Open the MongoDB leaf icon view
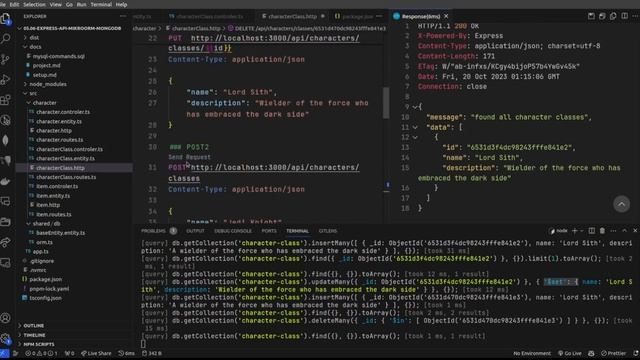 (5, 140)
